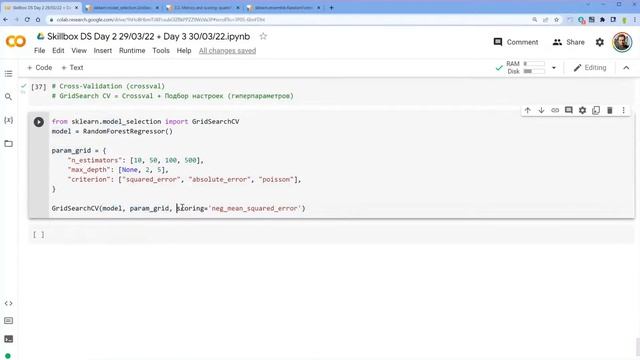
Task: Open the Comment panel
Action: [x=516, y=42]
